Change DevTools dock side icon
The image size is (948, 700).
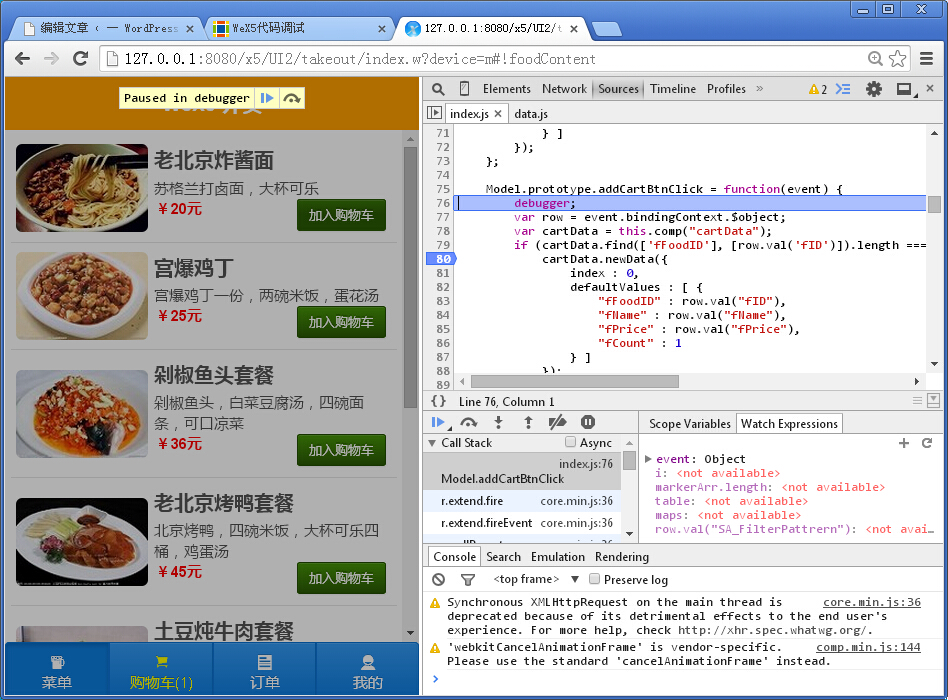click(x=905, y=89)
